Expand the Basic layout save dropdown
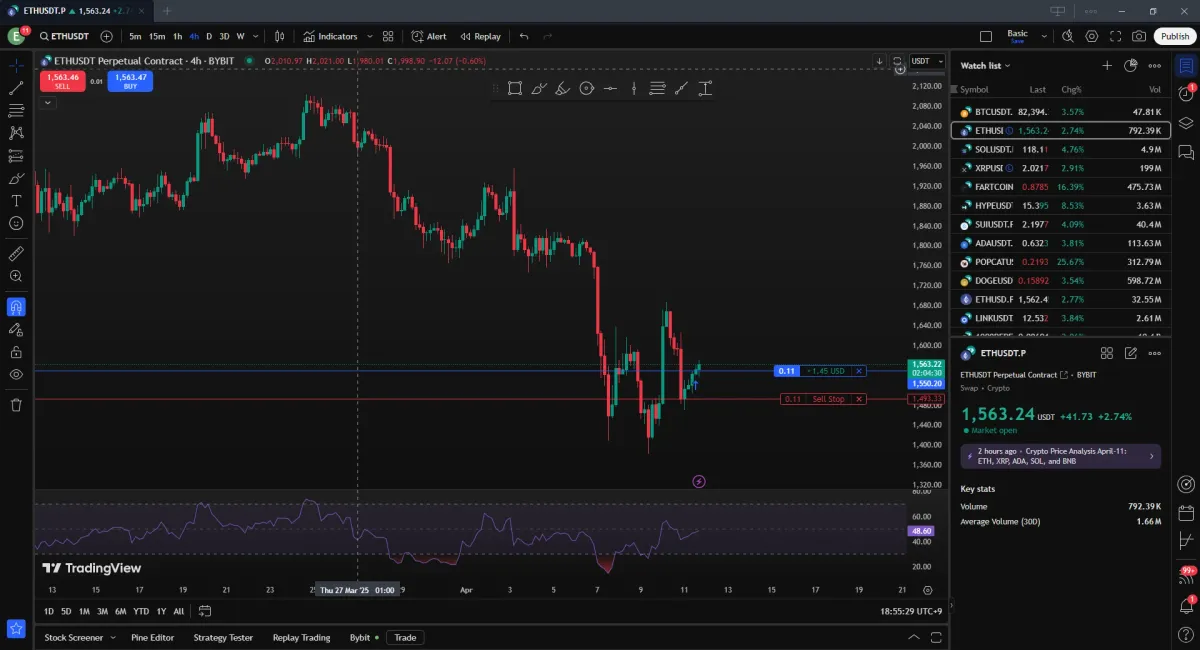 pos(1044,36)
